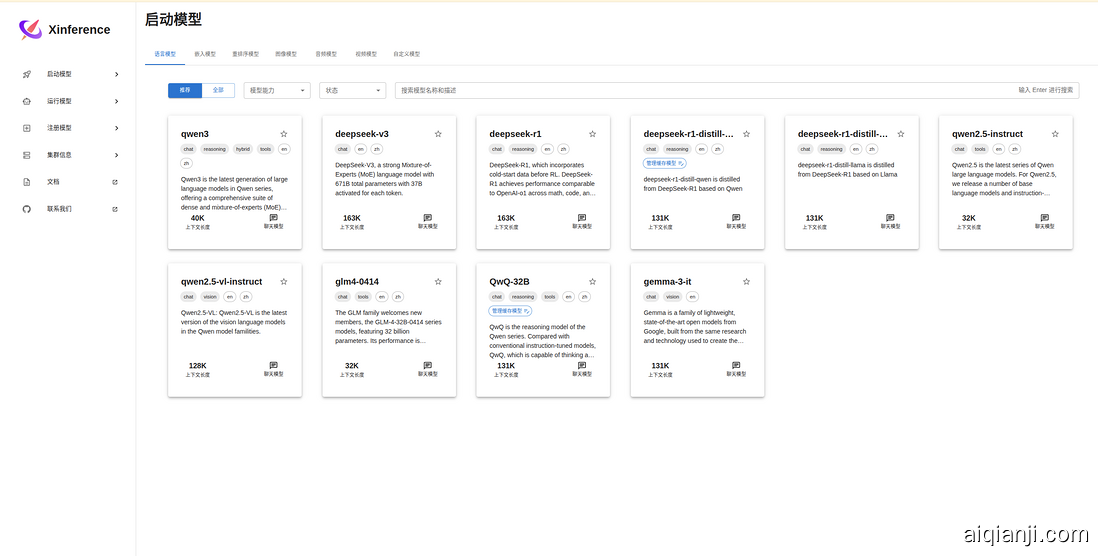1098x556 pixels.
Task: Select the 全部 filter button
Action: pyautogui.click(x=218, y=90)
